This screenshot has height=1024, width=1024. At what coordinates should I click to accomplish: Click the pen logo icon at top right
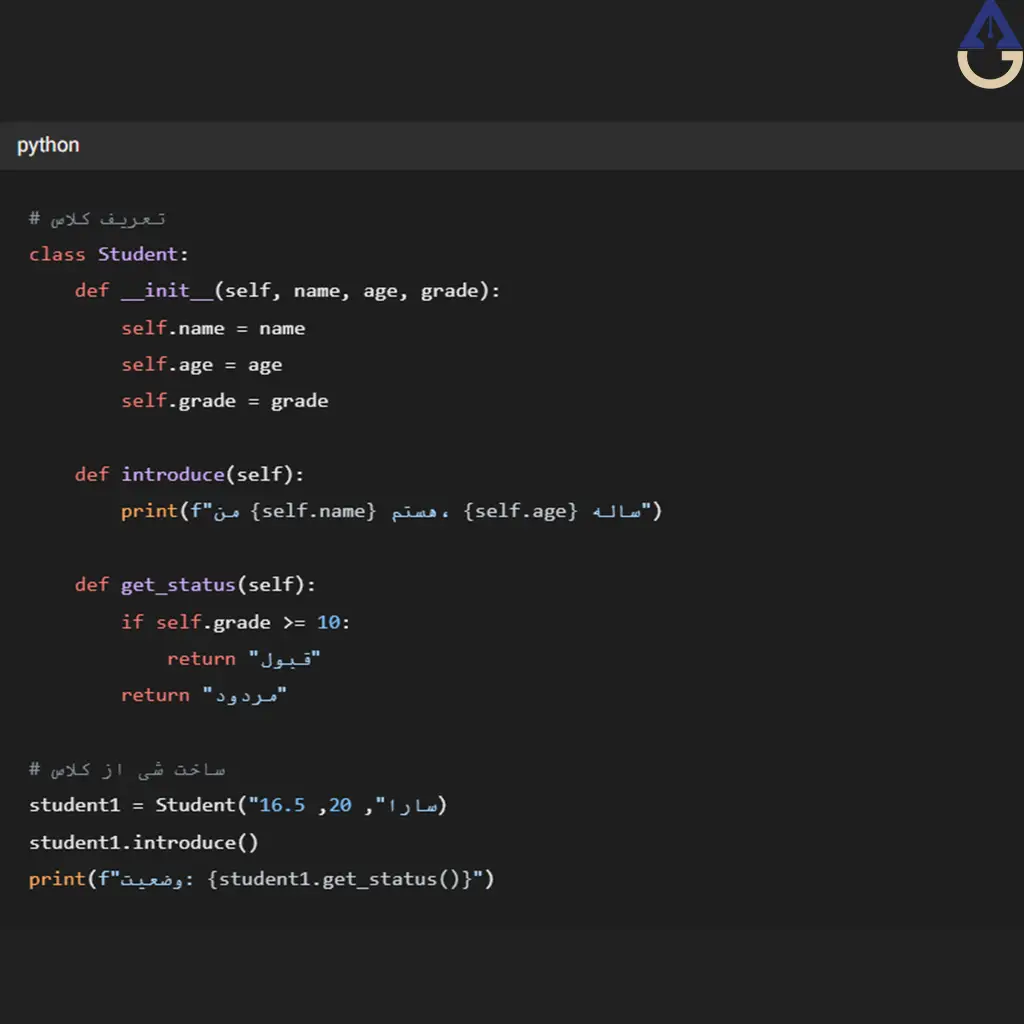(x=989, y=44)
